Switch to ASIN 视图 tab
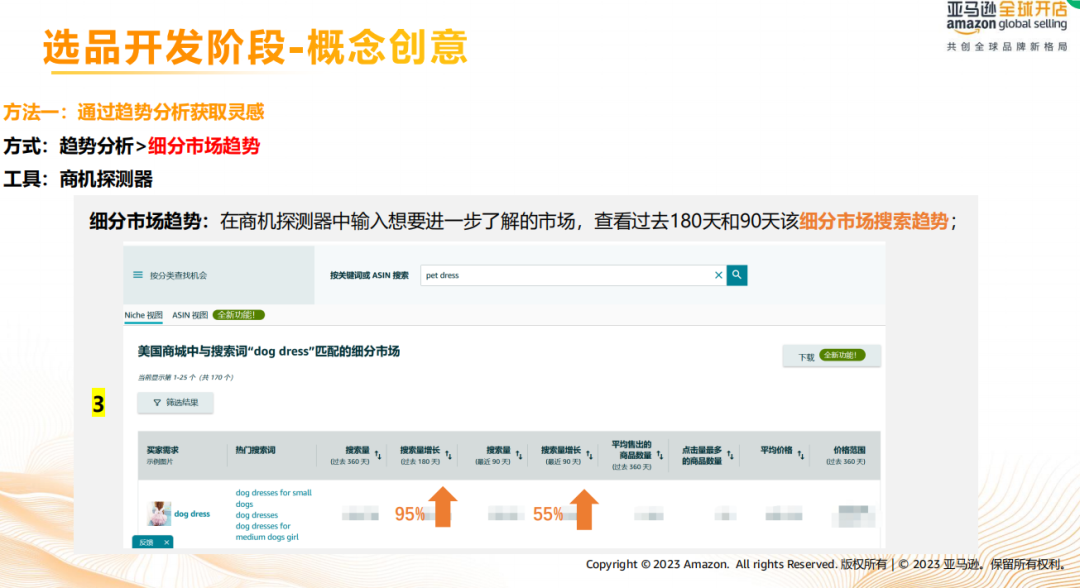Image resolution: width=1080 pixels, height=588 pixels. tap(190, 315)
